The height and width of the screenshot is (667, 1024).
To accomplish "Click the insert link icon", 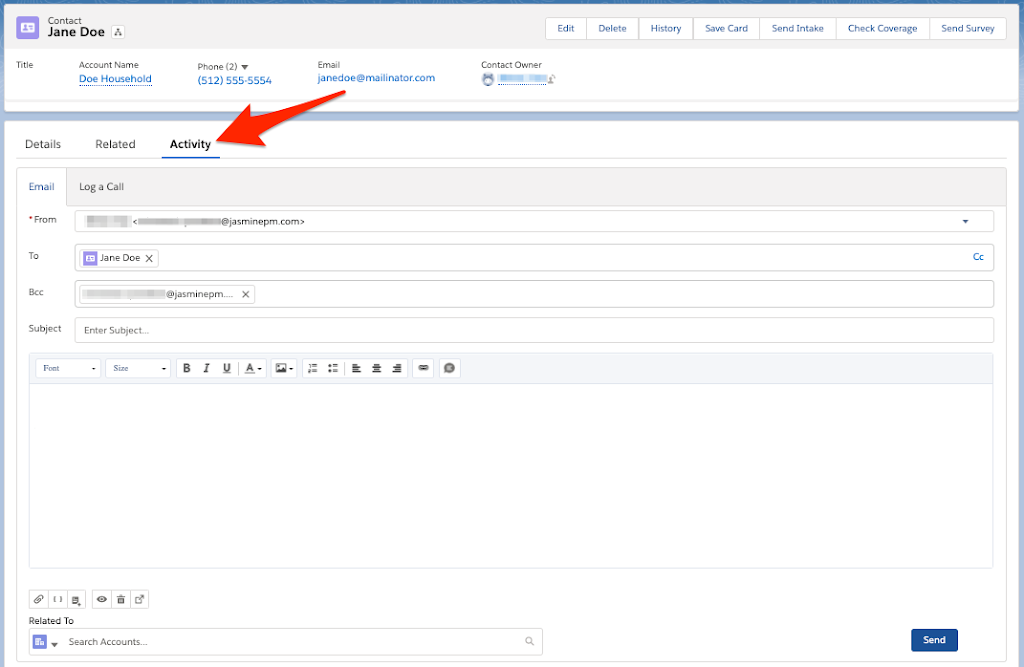I will click(x=423, y=368).
